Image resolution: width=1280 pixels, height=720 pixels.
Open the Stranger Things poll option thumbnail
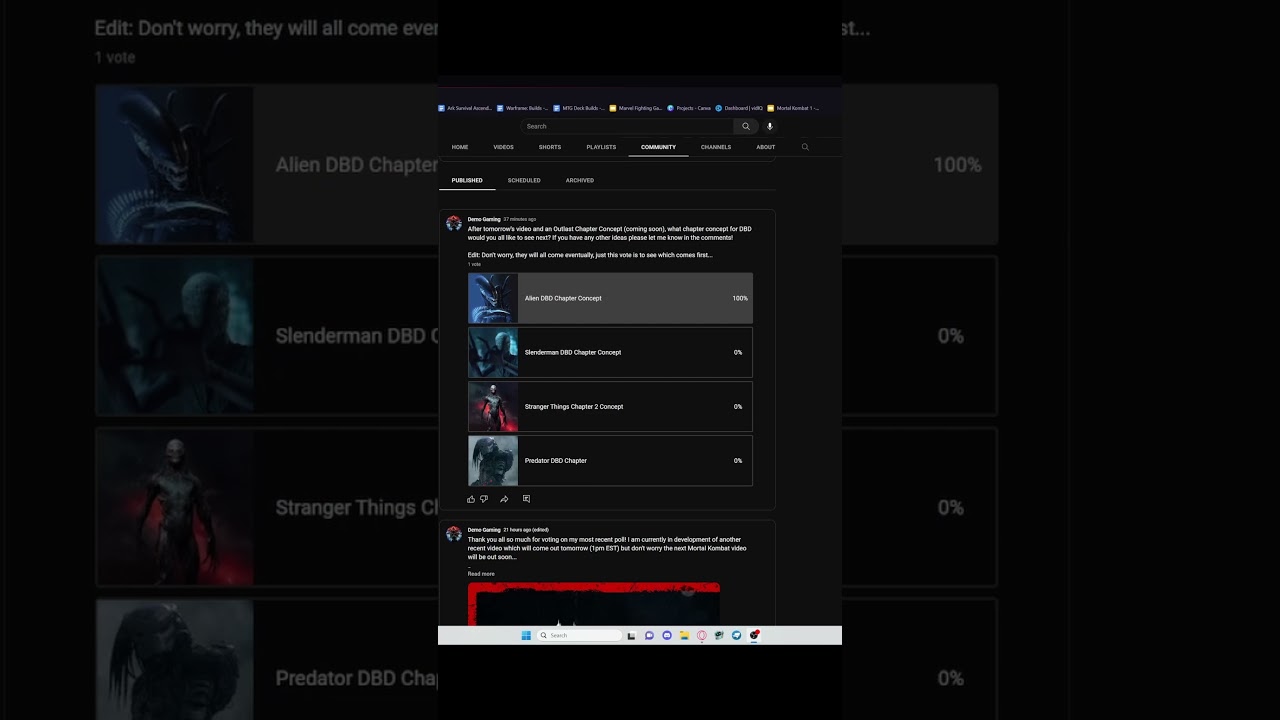[x=493, y=406]
